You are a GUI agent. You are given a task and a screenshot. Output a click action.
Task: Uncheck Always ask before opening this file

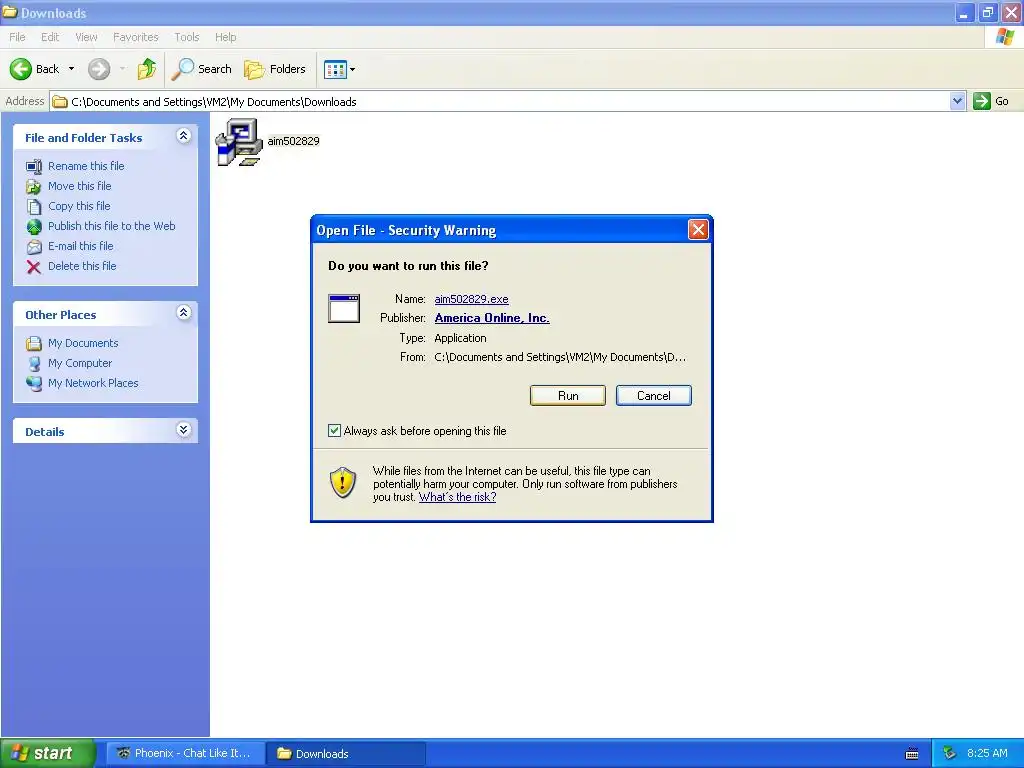pyautogui.click(x=334, y=430)
